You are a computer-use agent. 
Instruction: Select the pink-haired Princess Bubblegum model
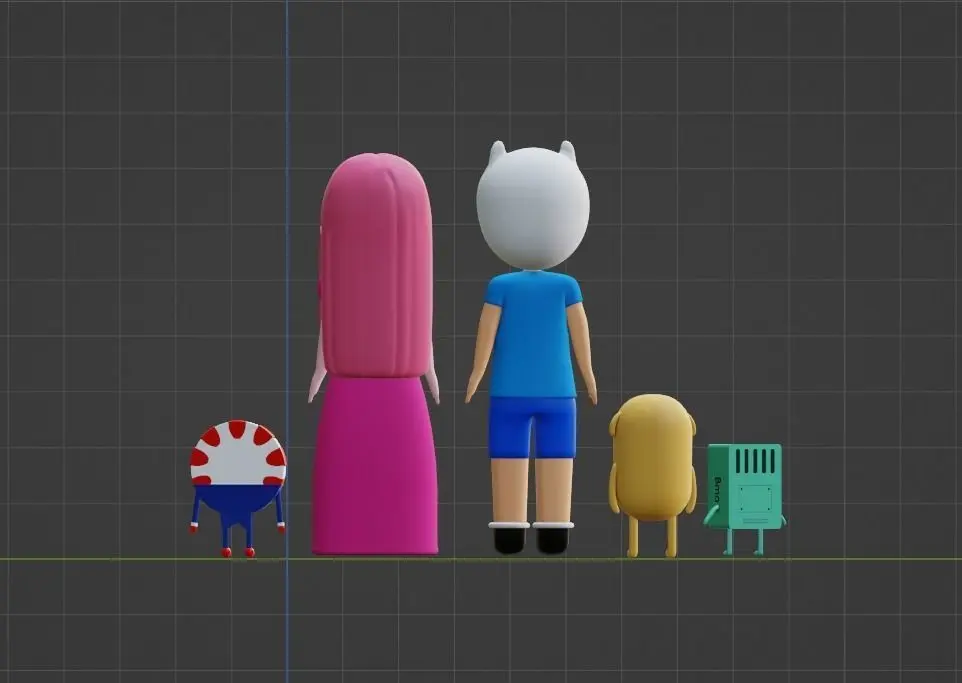374,354
